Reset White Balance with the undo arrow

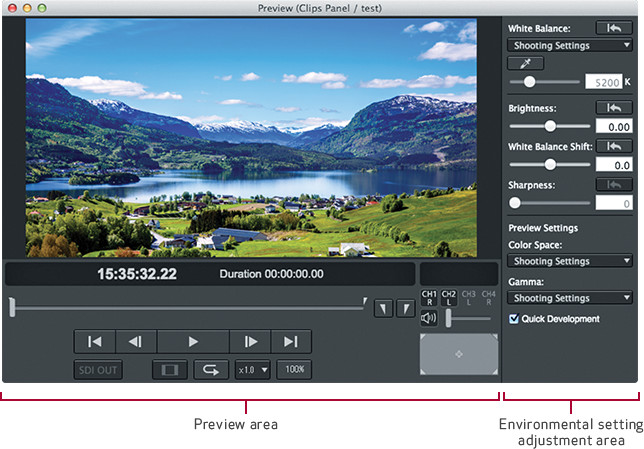tap(613, 28)
